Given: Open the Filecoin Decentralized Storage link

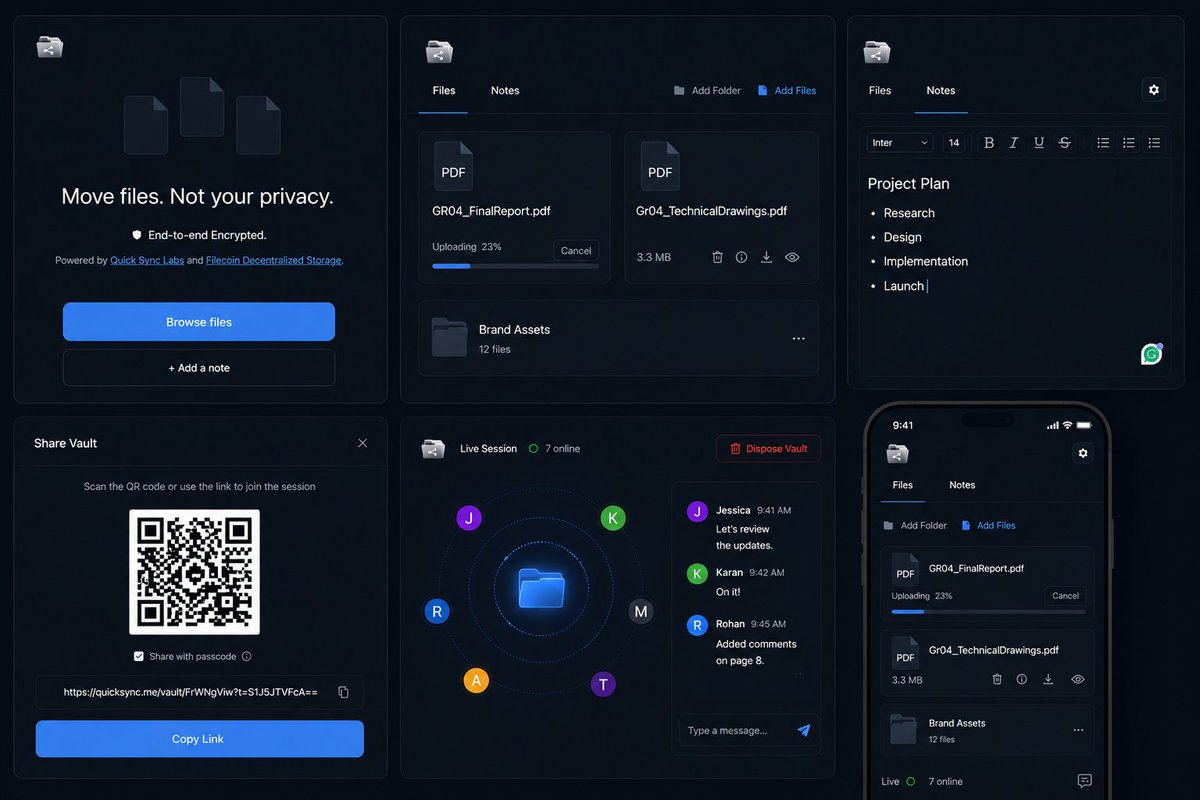Looking at the screenshot, I should point(274,260).
